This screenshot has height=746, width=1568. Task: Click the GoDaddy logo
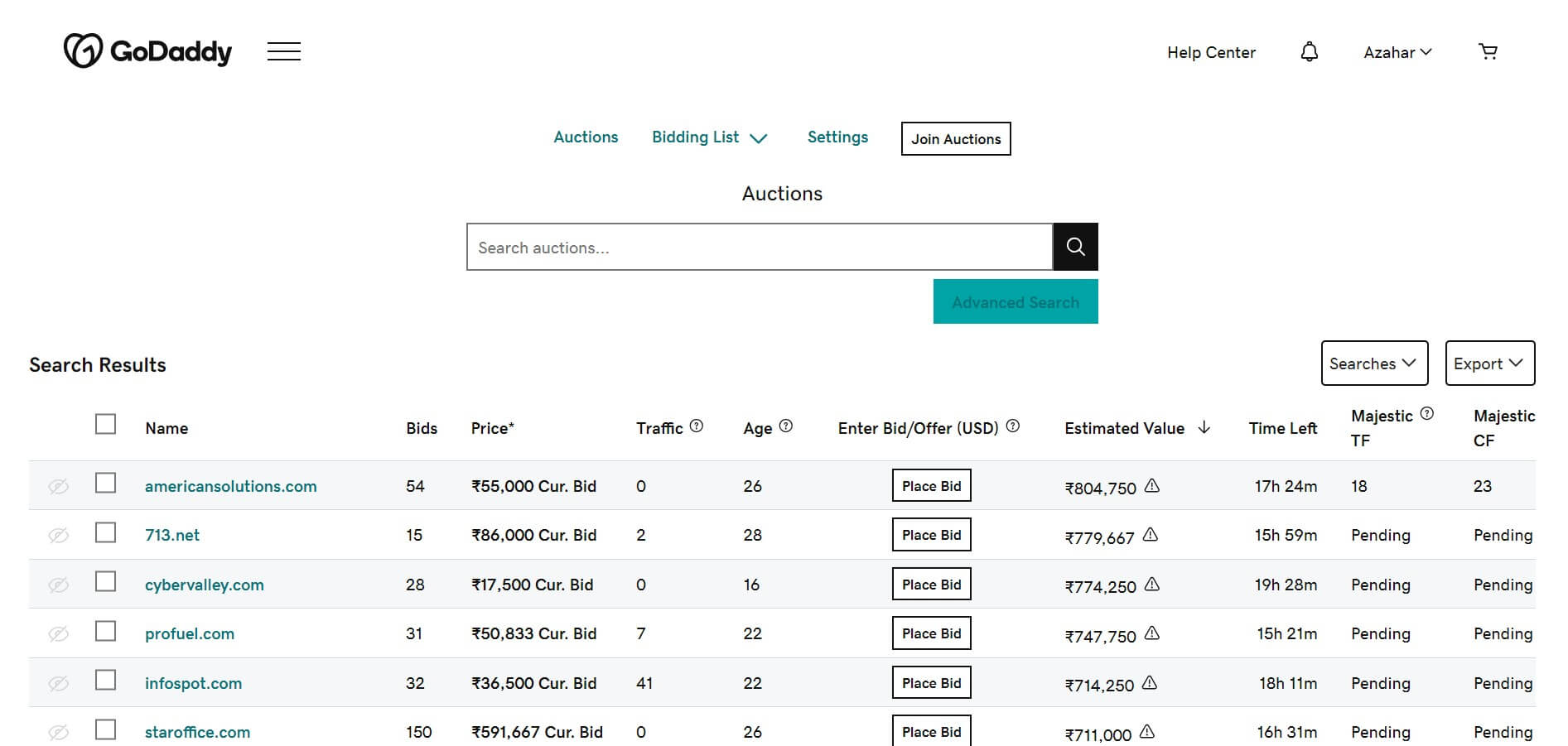(x=149, y=51)
